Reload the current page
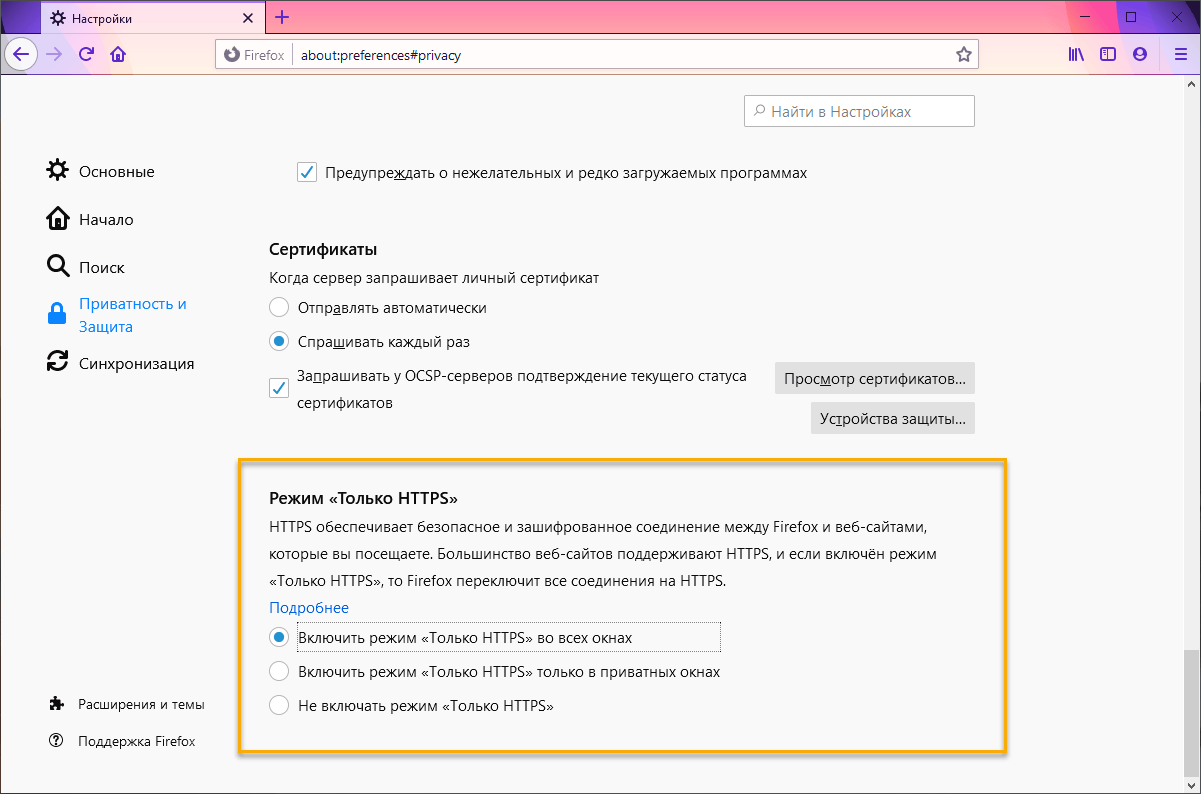1201x794 pixels. pyautogui.click(x=87, y=55)
